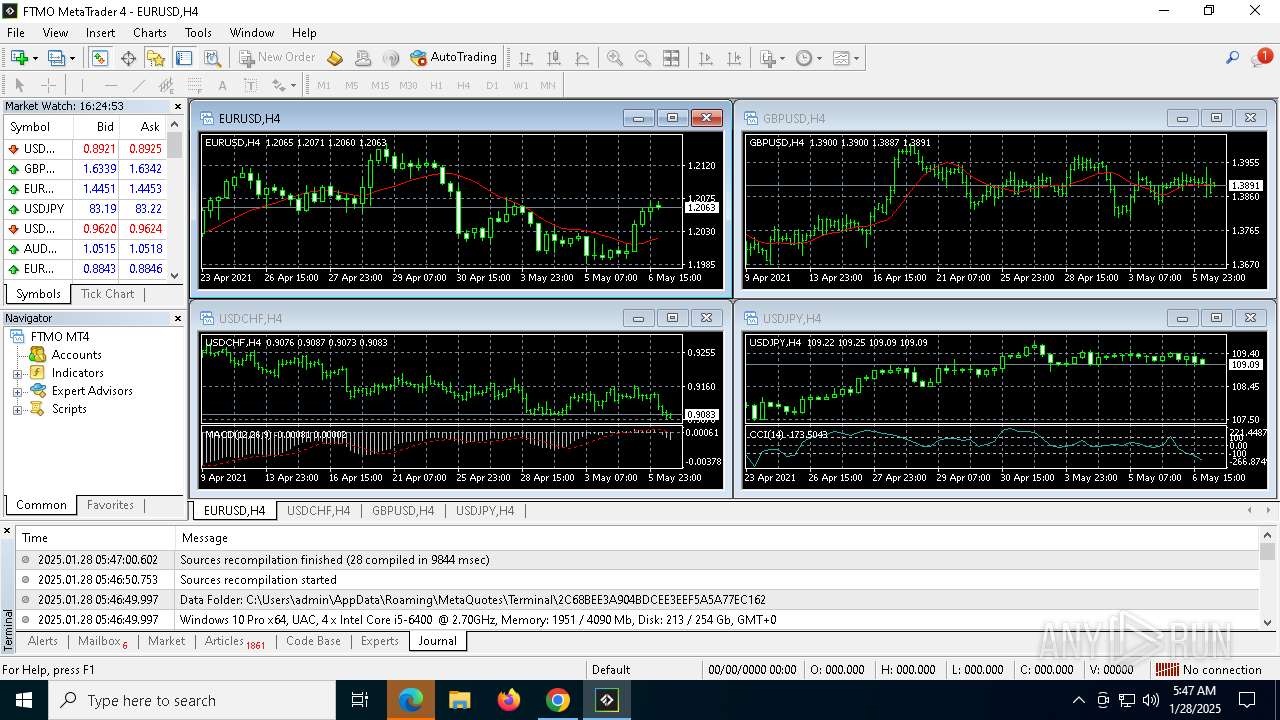The image size is (1280, 720).
Task: Expand the Scripts node in Navigator
Action: pyautogui.click(x=17, y=409)
